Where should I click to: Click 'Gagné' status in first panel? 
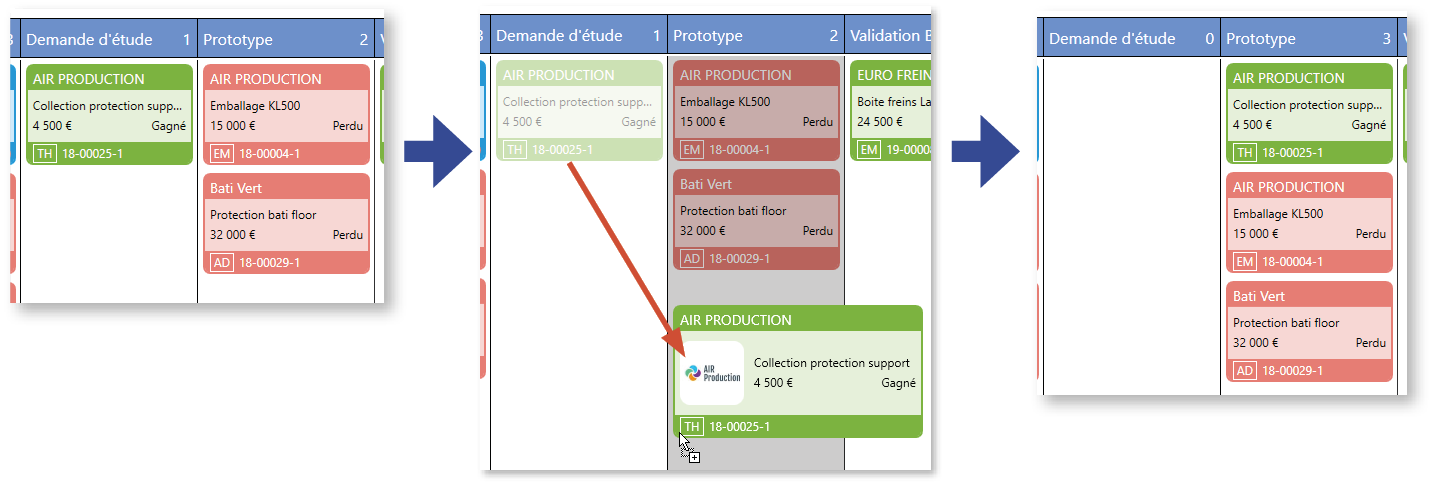coord(169,126)
